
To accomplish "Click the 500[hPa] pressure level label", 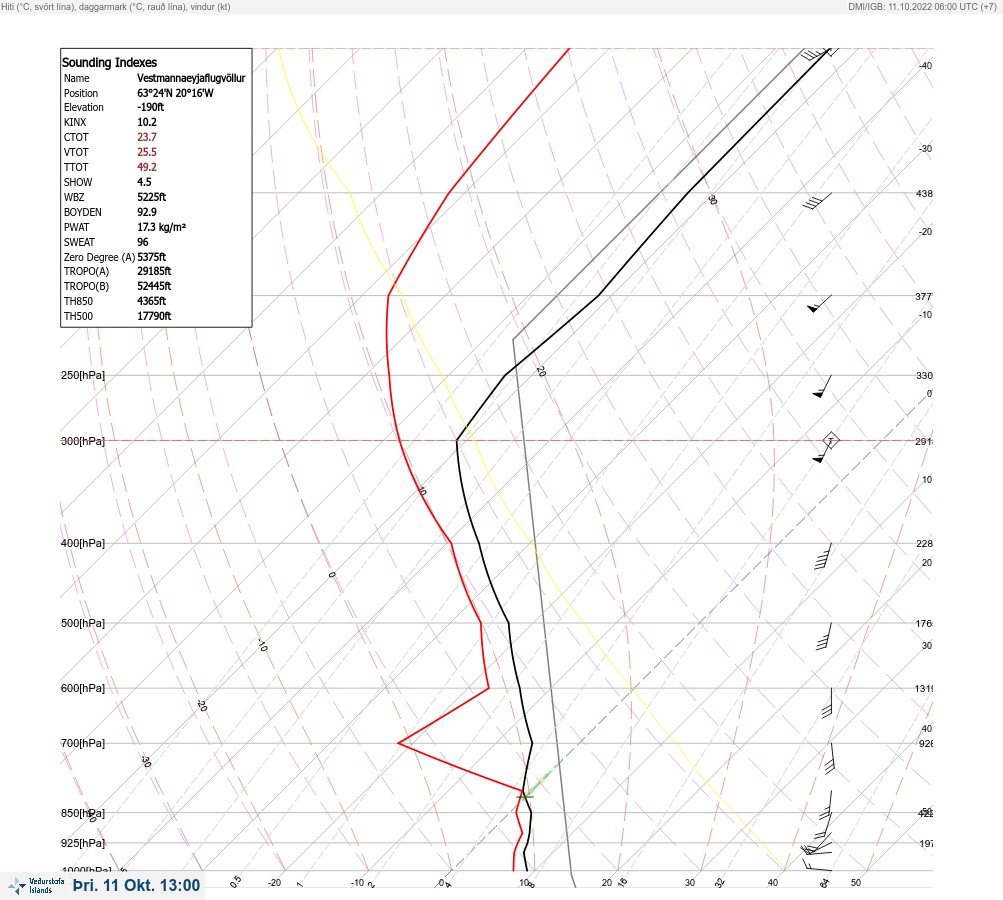I will coord(83,623).
